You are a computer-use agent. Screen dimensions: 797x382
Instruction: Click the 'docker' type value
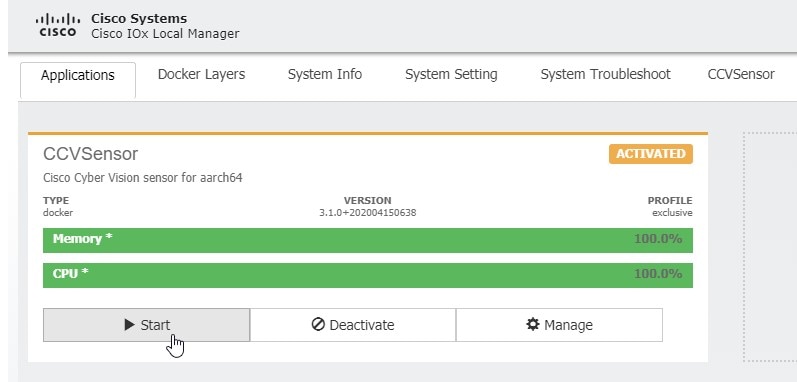click(58, 213)
